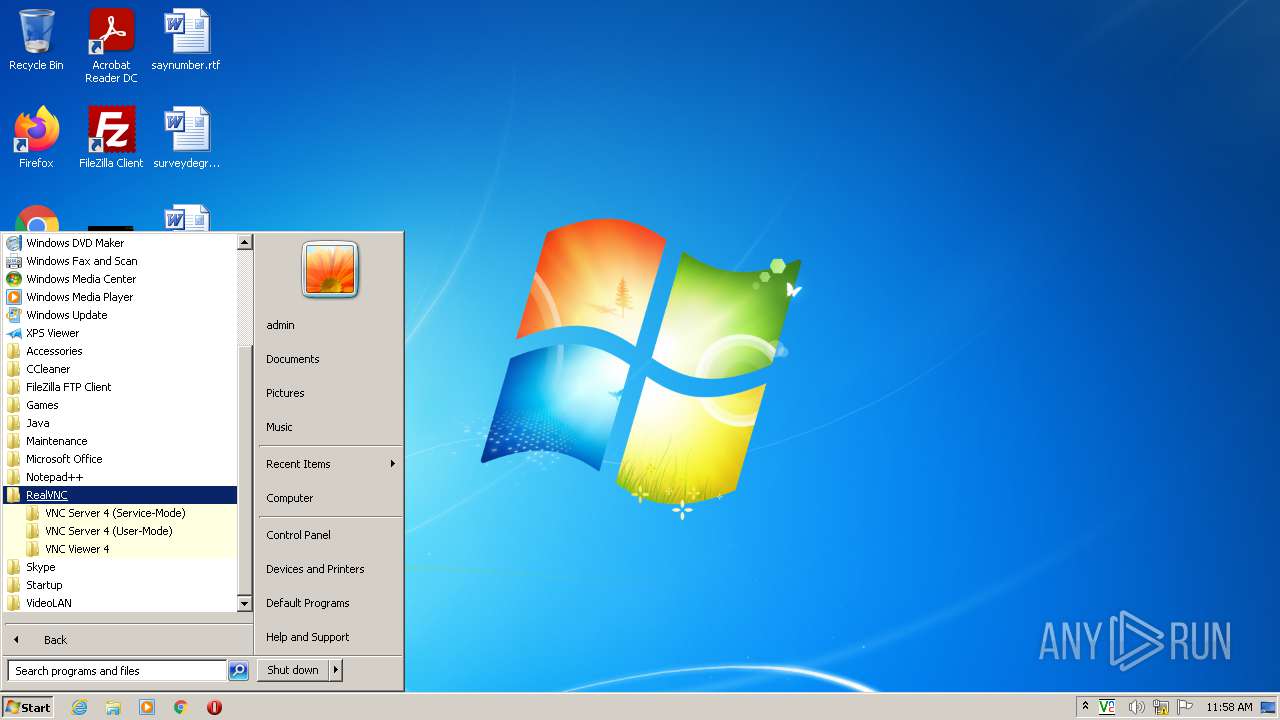1280x720 pixels.
Task: Expand the CCleaner folder
Action: (x=120, y=369)
